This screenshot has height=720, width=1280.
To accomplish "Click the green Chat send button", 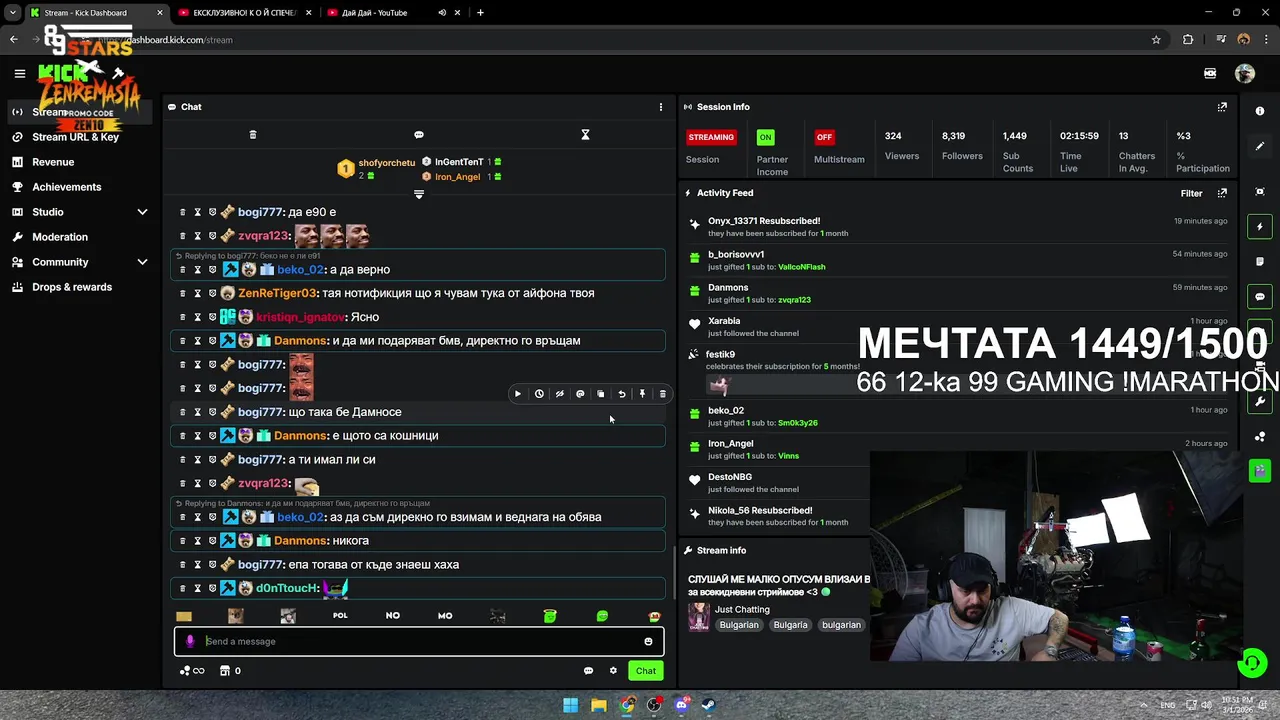I will pos(646,671).
